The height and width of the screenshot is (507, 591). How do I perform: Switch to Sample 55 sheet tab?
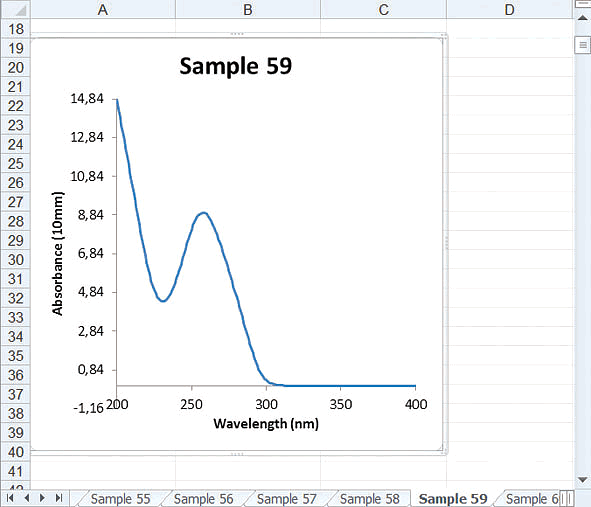[x=121, y=499]
